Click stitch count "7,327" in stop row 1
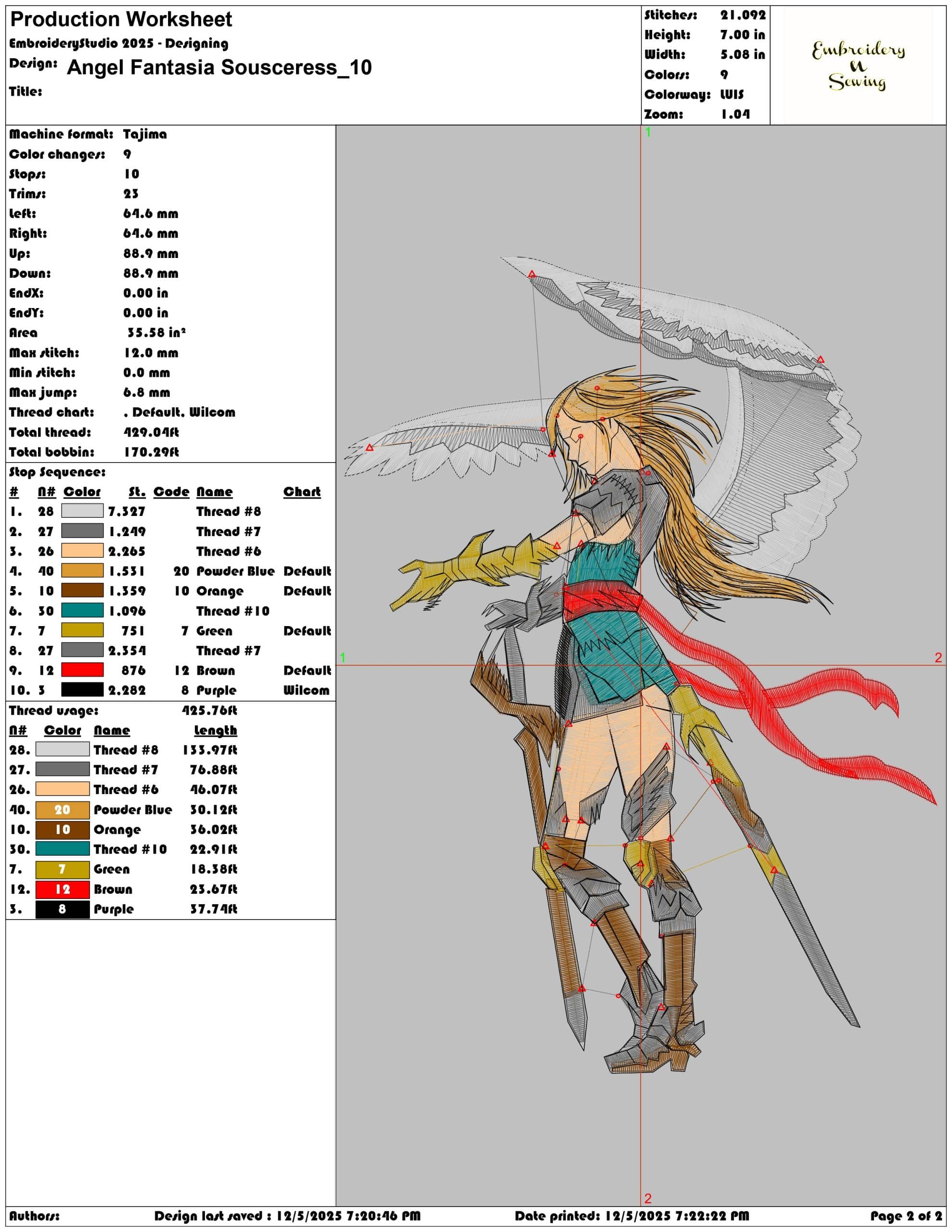 coord(127,512)
